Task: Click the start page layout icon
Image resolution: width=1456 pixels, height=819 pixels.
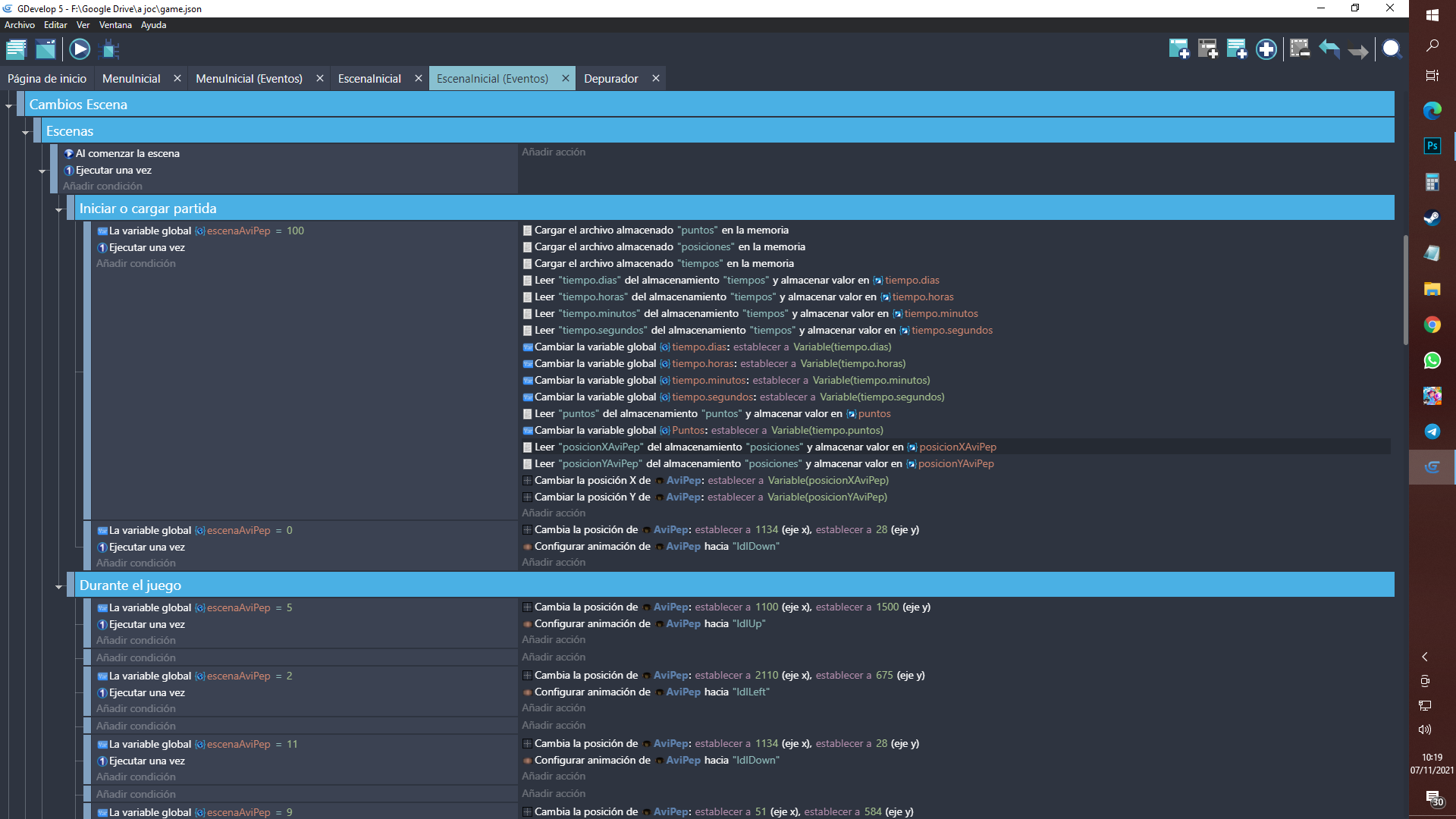Action: (x=45, y=50)
